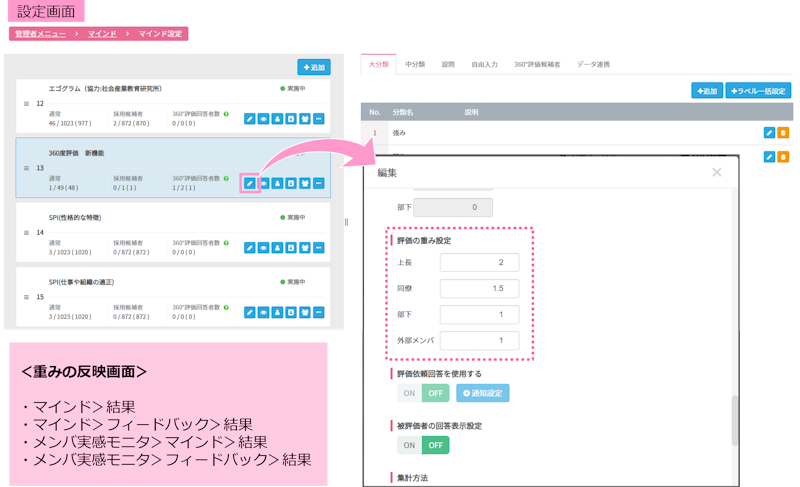Screen dimensions: 800x487
Task: Edit the エゴグラム mind with pencil icon
Action: tap(249, 119)
